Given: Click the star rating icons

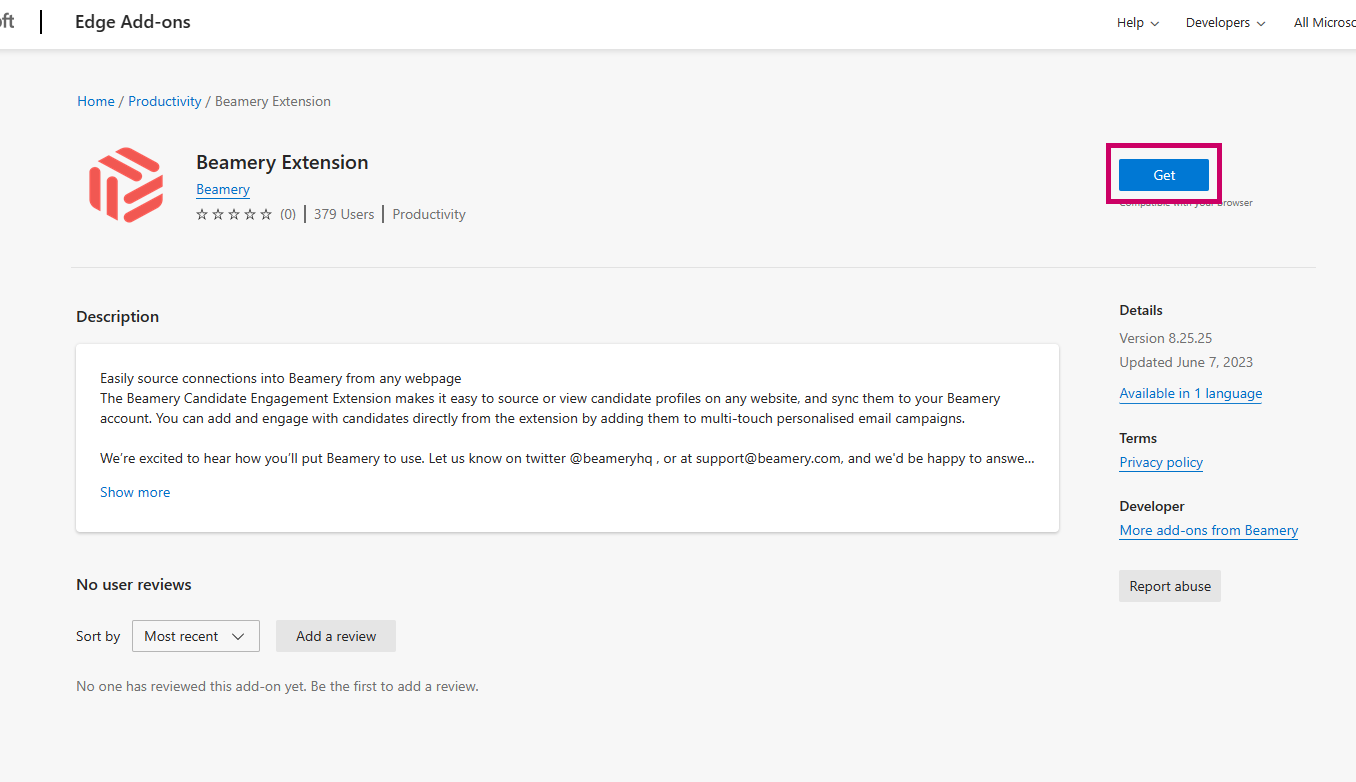Looking at the screenshot, I should pyautogui.click(x=234, y=214).
